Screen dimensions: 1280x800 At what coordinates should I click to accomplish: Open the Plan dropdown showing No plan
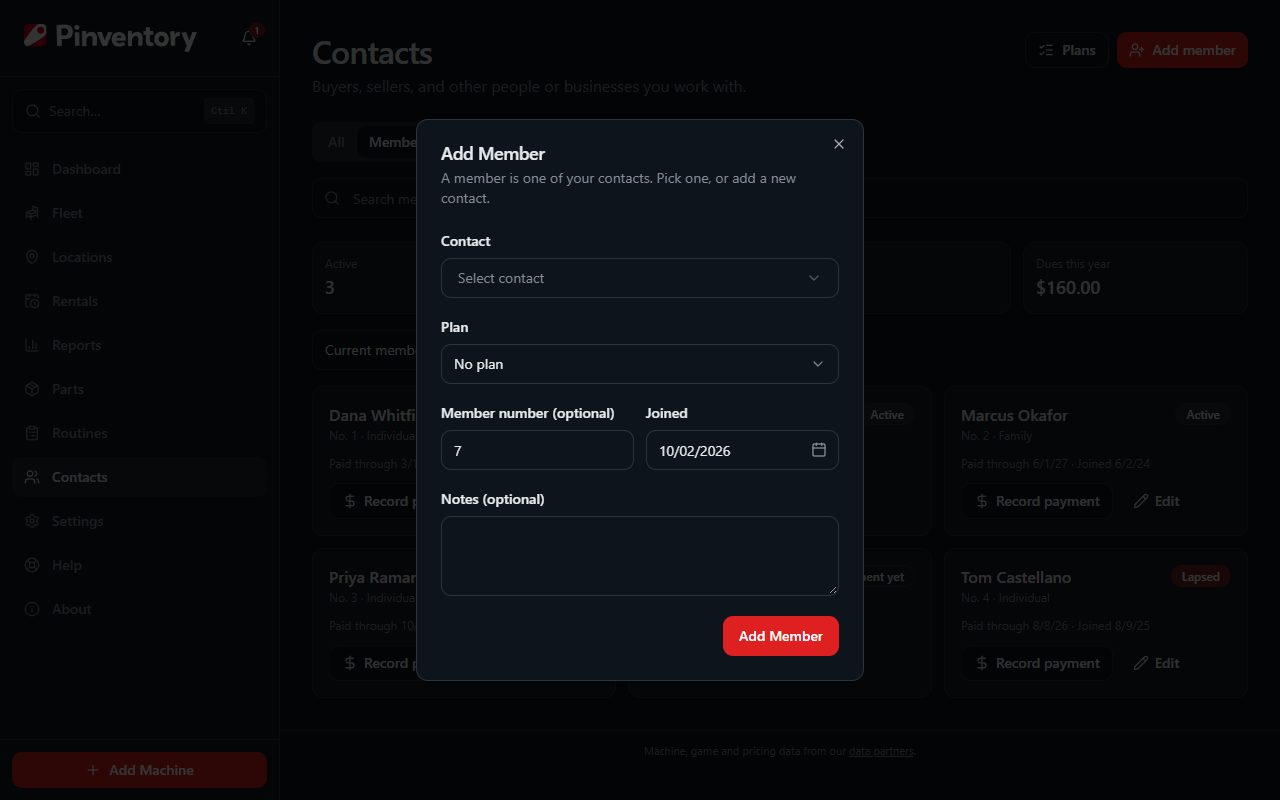pos(639,364)
